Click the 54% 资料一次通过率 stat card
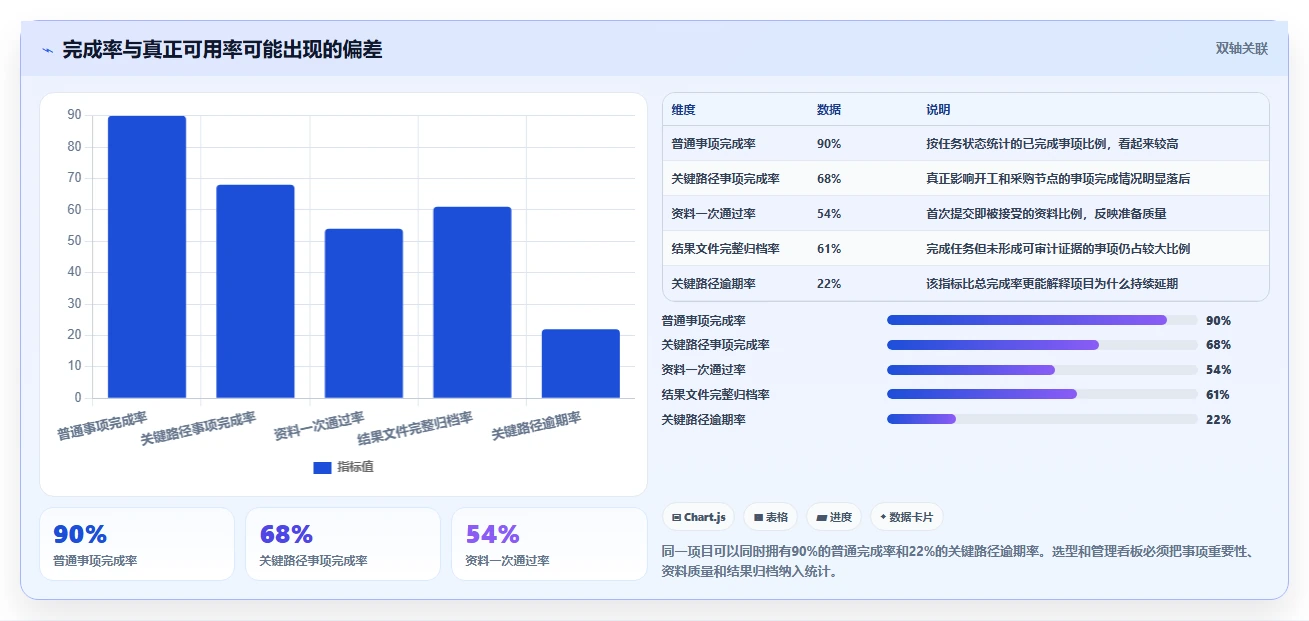Viewport: 1309px width, 621px height. coord(549,544)
